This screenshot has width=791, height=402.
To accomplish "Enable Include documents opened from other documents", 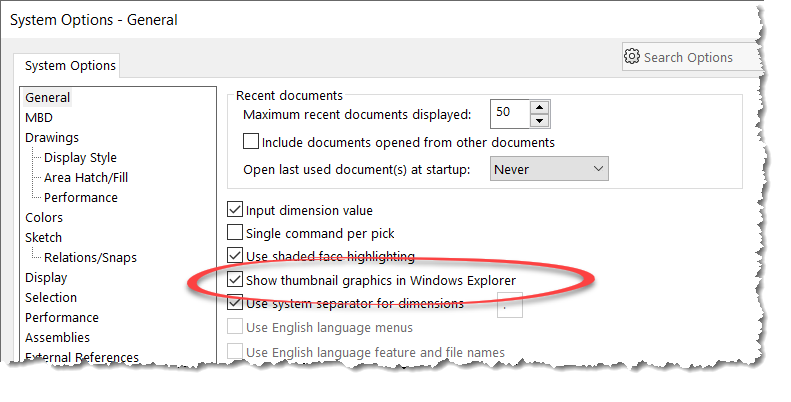I will pyautogui.click(x=251, y=142).
